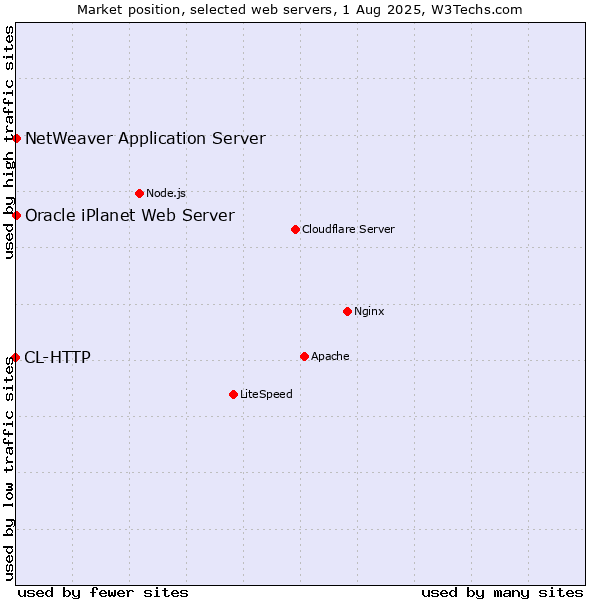600x600 pixels.
Task: Select the "Cloudflare Server" label text
Action: pyautogui.click(x=348, y=229)
